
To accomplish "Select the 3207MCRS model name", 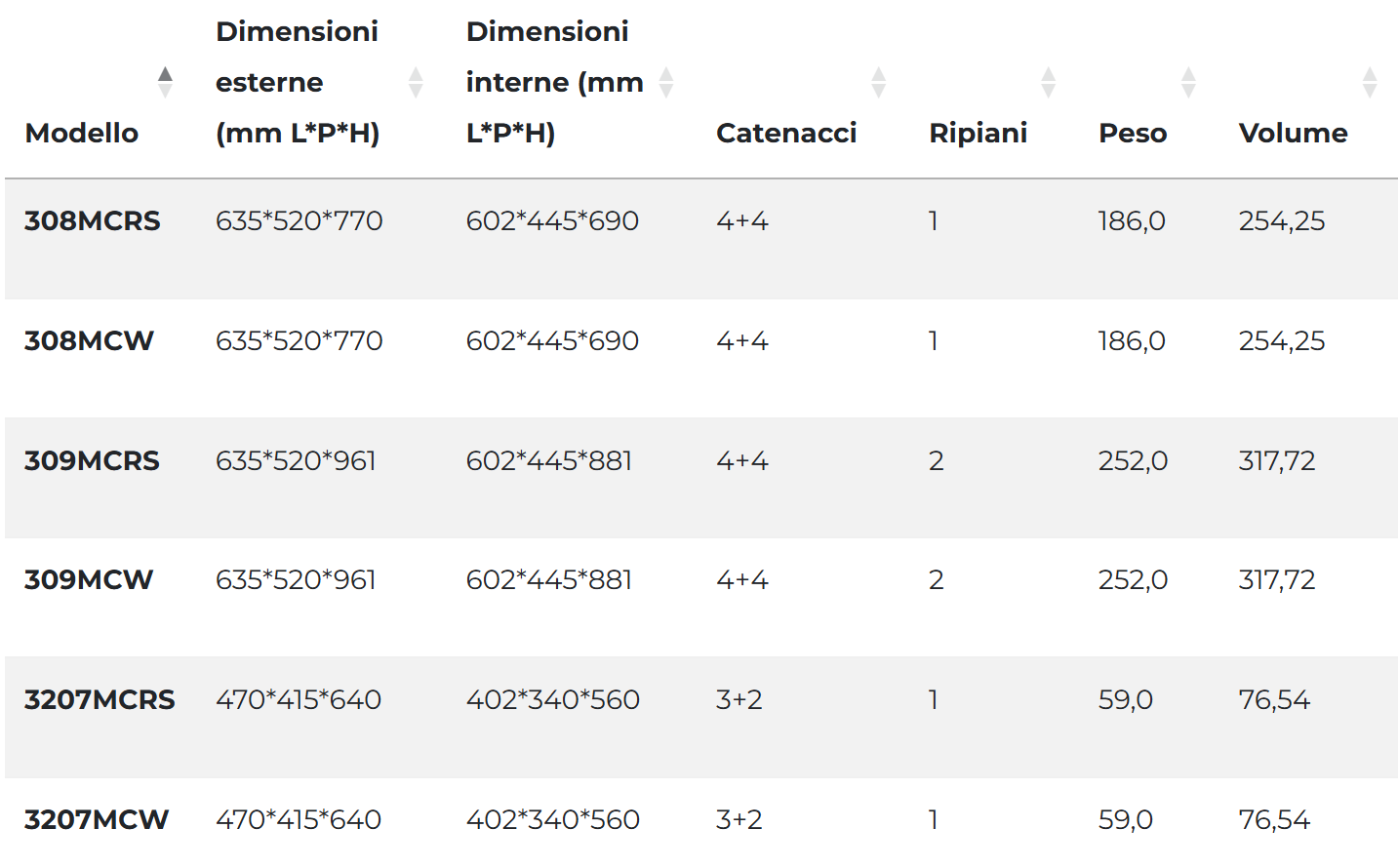I will tap(100, 699).
